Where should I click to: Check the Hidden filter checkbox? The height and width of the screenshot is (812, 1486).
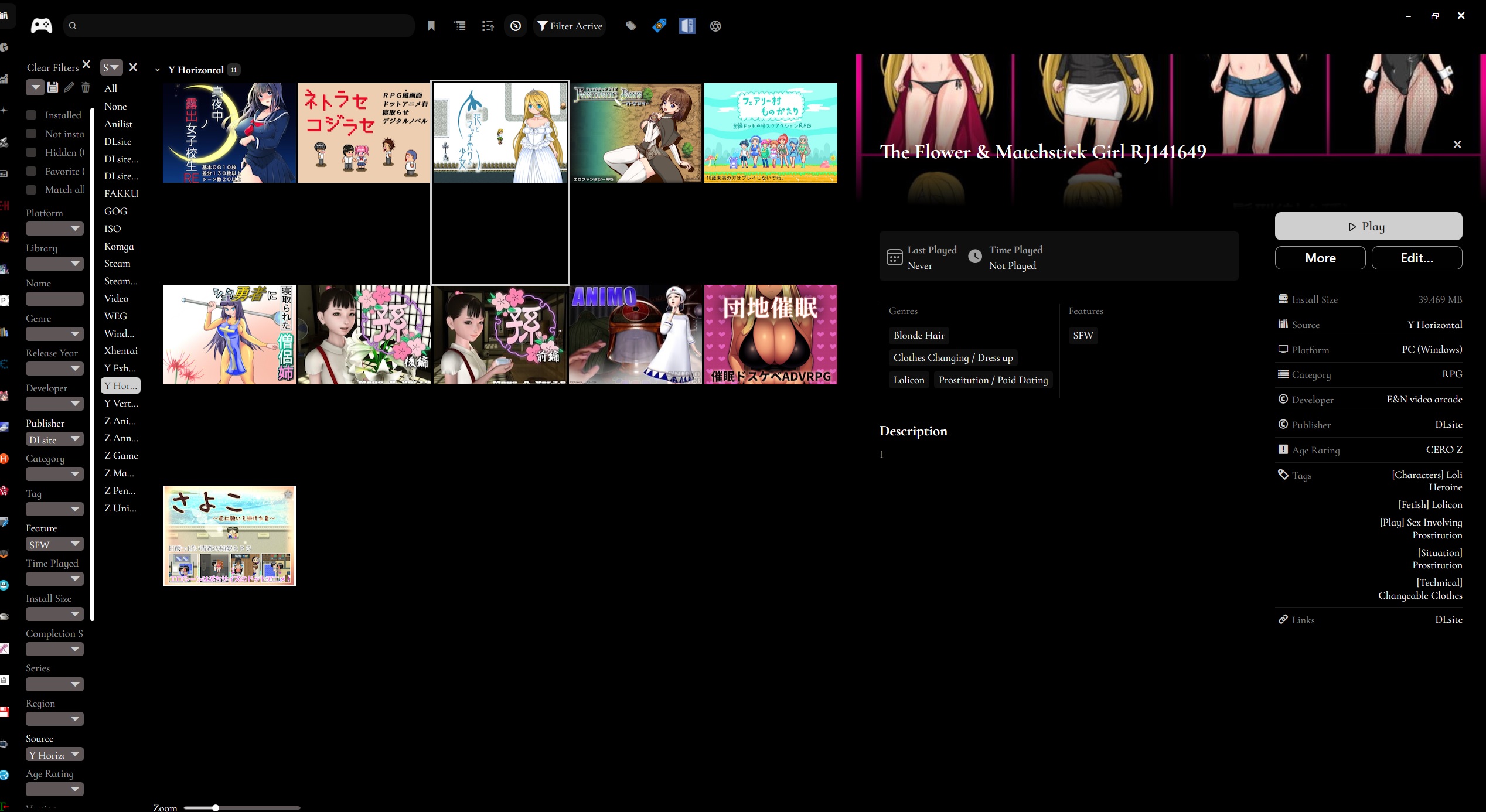[x=32, y=152]
